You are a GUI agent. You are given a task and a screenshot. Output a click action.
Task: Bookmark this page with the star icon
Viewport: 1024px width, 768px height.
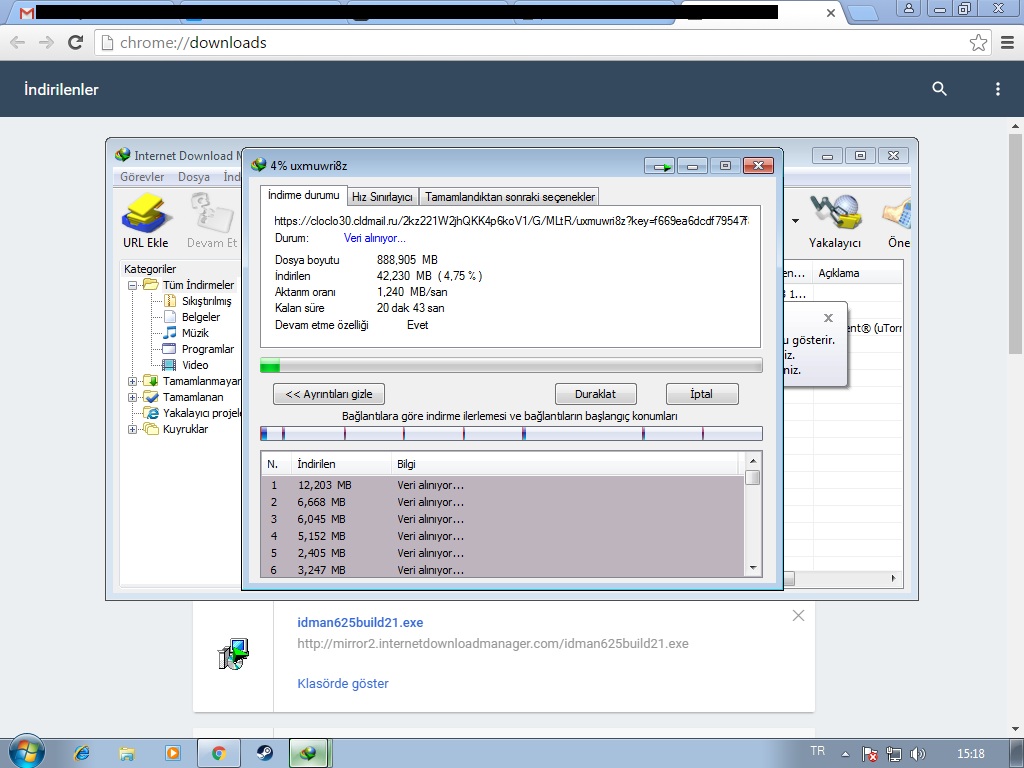coord(978,43)
